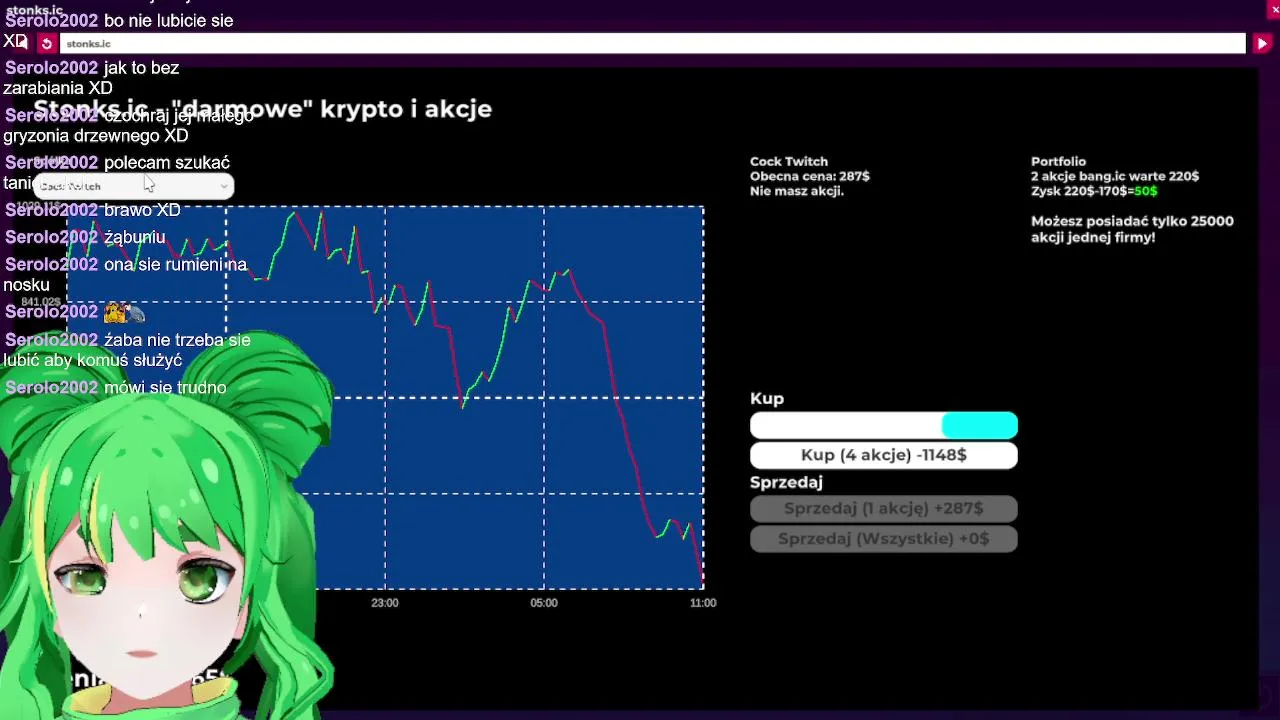Click the Zysk 220$-170$=50$ line
Image resolution: width=1280 pixels, height=720 pixels.
(x=1094, y=191)
